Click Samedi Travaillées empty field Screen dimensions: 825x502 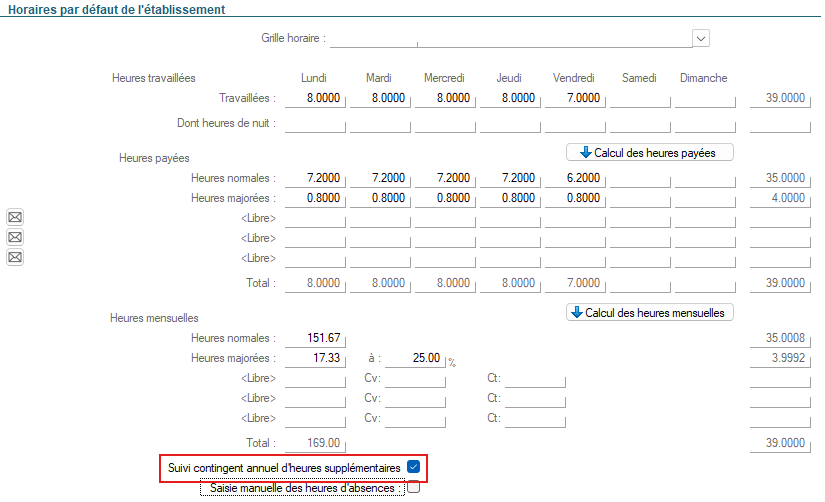(x=639, y=99)
